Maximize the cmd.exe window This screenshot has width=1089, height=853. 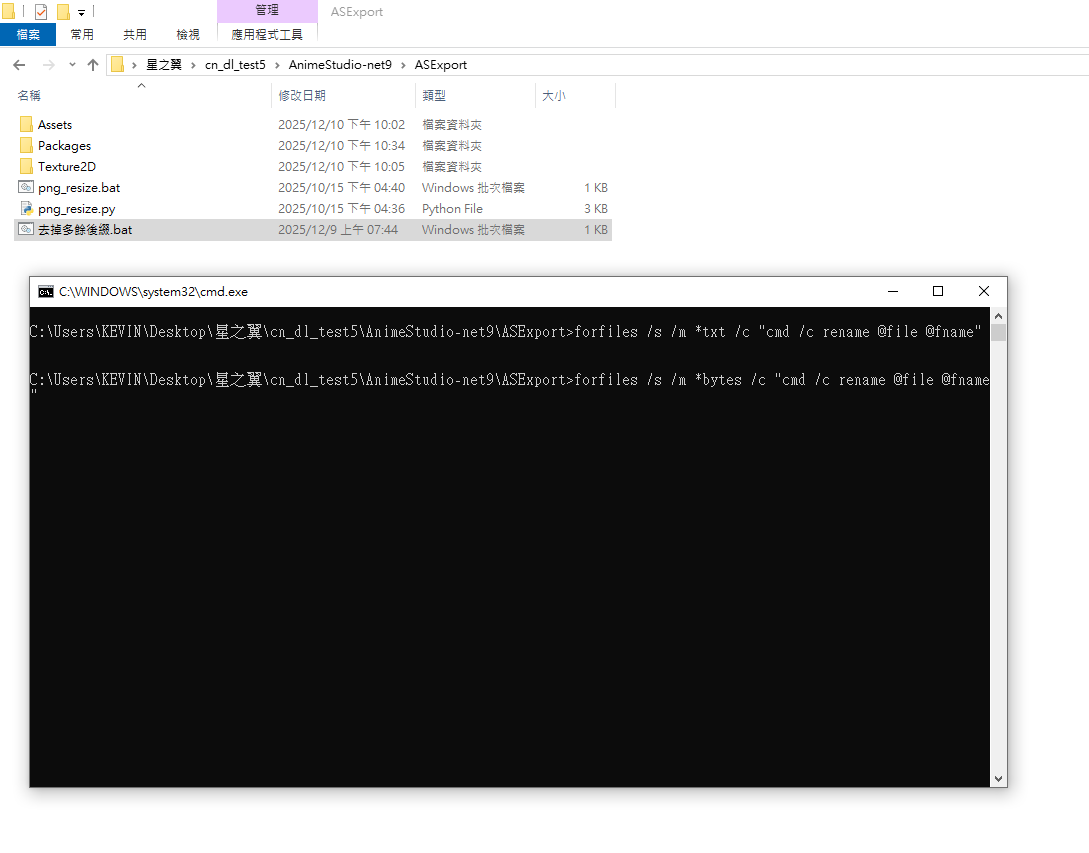pos(938,291)
